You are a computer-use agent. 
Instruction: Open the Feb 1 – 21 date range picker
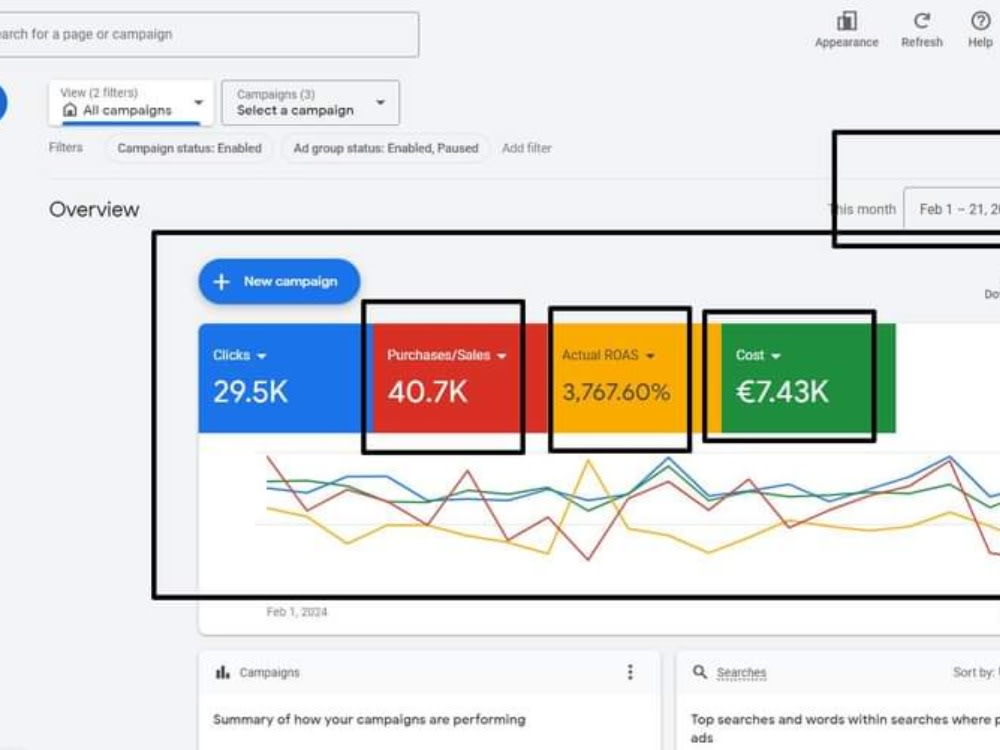click(953, 209)
